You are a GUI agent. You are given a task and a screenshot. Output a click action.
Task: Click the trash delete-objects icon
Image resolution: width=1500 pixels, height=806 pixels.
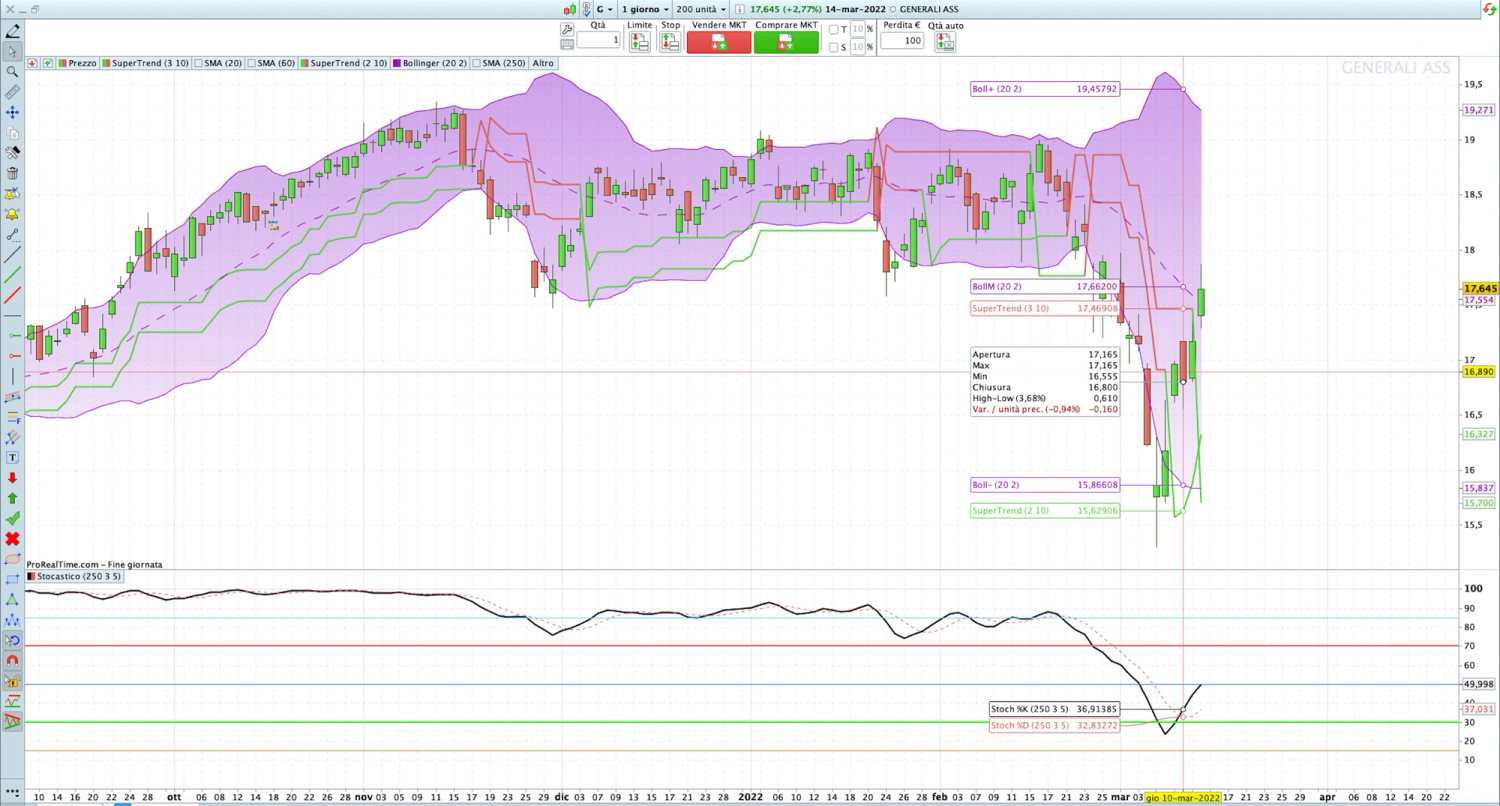click(12, 174)
